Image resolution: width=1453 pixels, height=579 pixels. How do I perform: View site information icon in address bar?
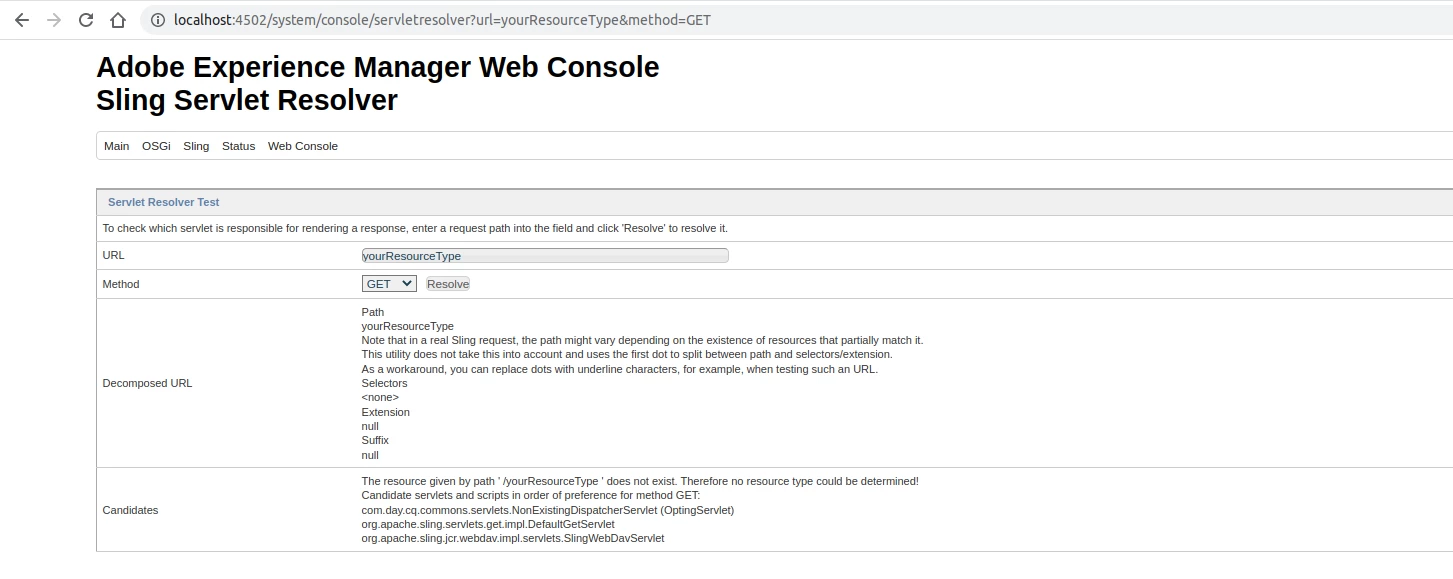pos(157,20)
